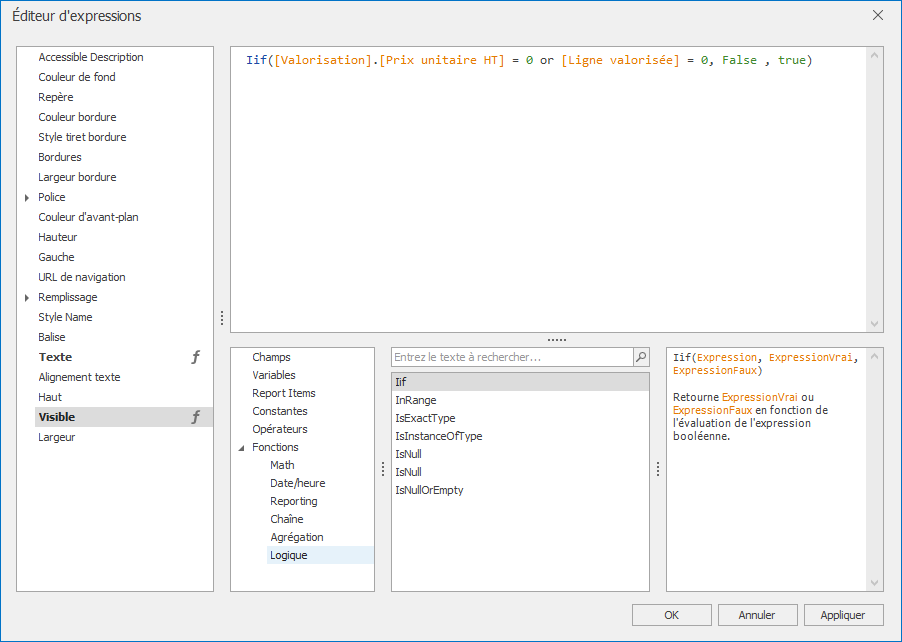Click the search magnifier icon in function search box
Viewport: 902px width, 642px height.
point(641,357)
